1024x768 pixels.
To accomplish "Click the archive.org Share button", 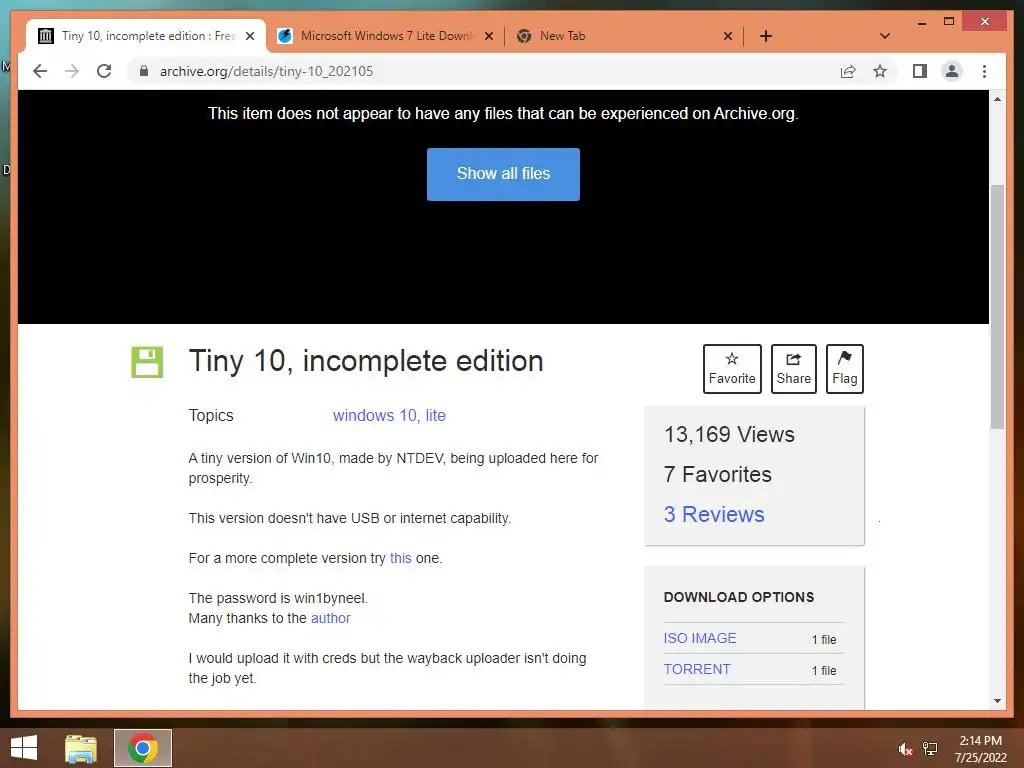I will click(x=793, y=369).
